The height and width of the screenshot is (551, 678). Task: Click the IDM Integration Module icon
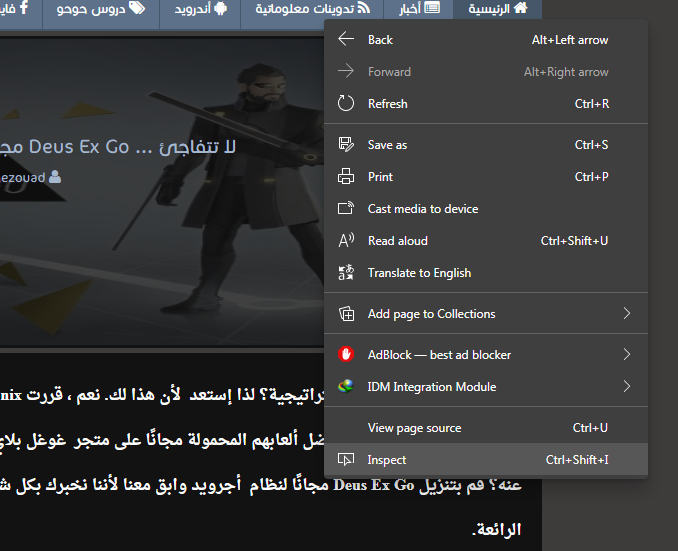coord(347,387)
